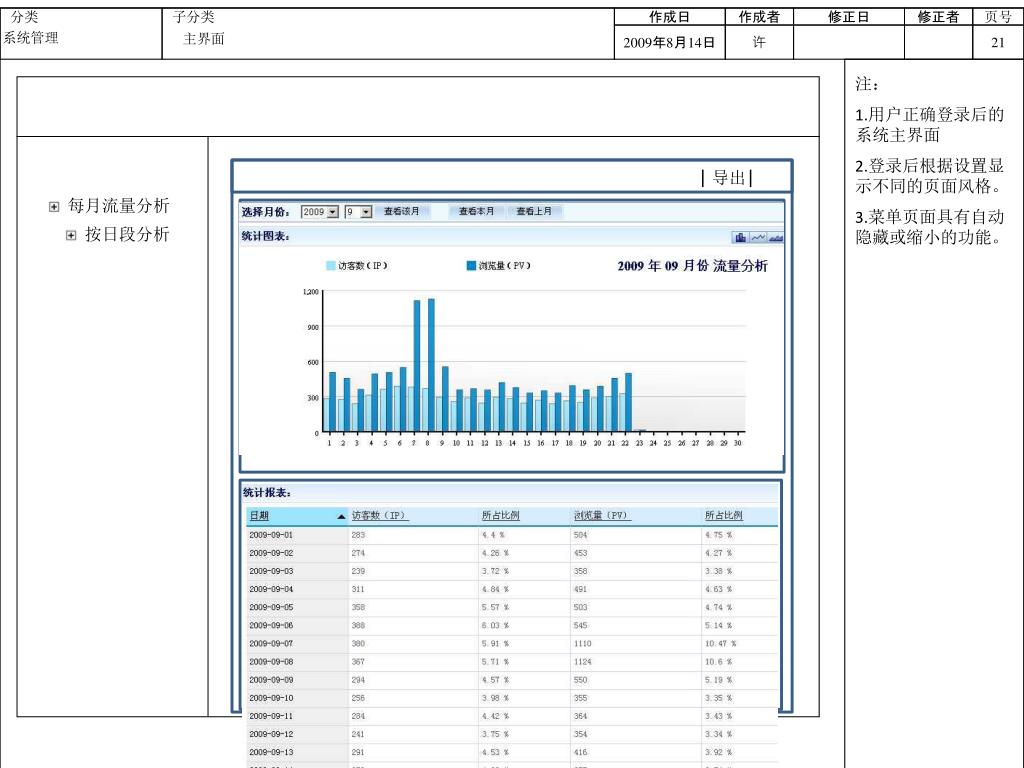
Task: Sort table by 日期 column header
Action: pyautogui.click(x=259, y=516)
